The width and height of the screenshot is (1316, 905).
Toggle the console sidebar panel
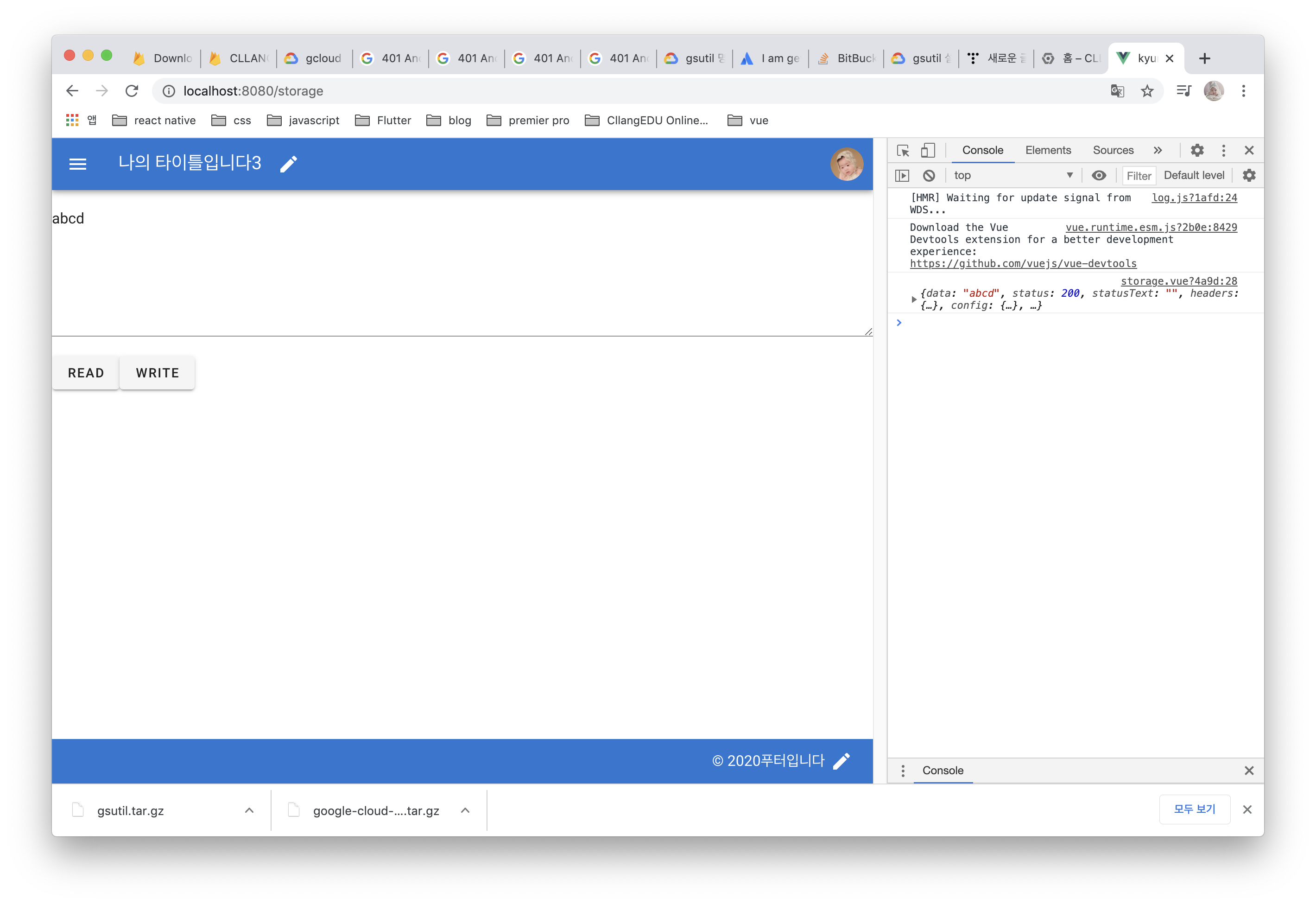[x=902, y=176]
